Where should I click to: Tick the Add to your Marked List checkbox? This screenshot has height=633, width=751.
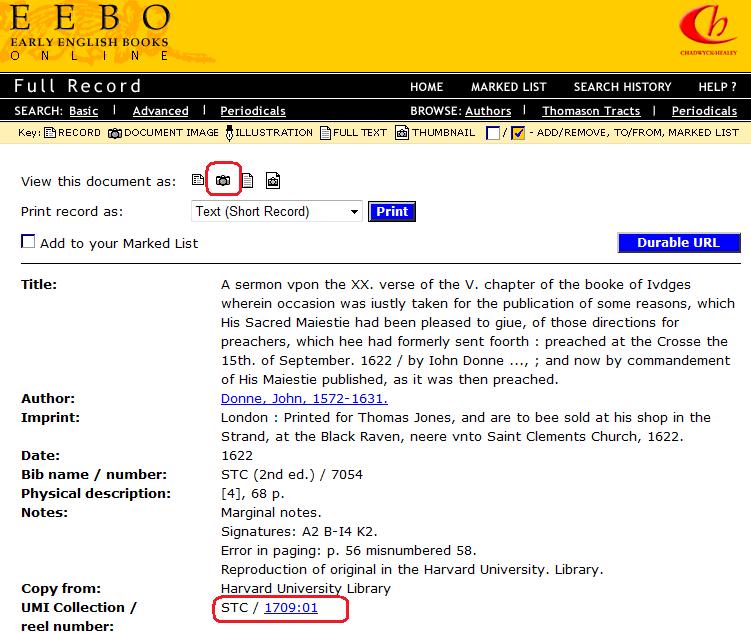click(28, 241)
